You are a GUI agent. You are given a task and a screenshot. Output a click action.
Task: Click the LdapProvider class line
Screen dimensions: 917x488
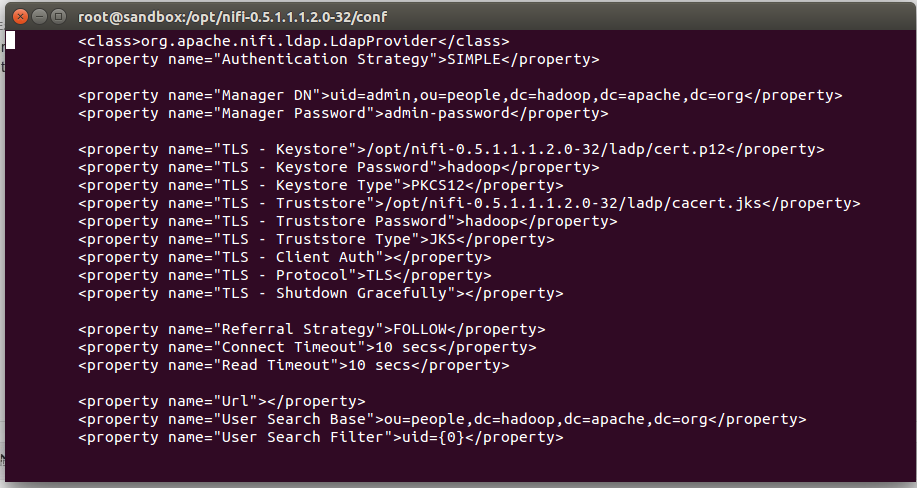(x=293, y=42)
